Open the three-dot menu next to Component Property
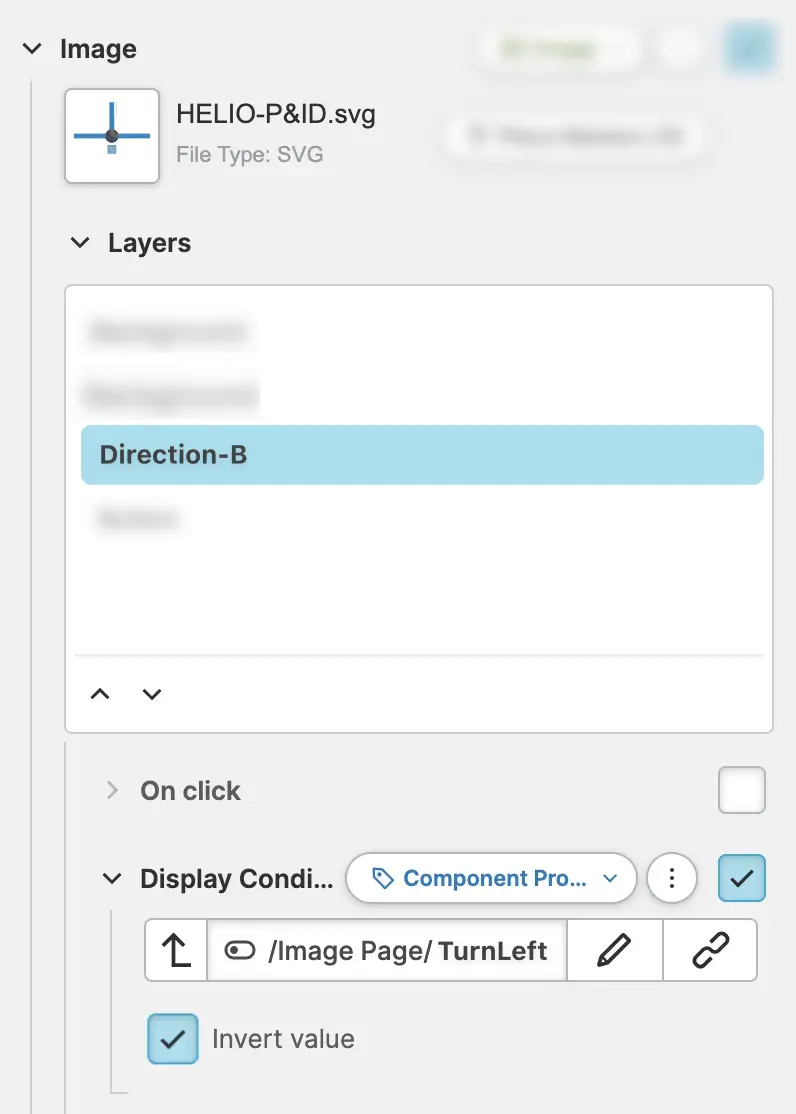This screenshot has width=796, height=1114. tap(672, 878)
